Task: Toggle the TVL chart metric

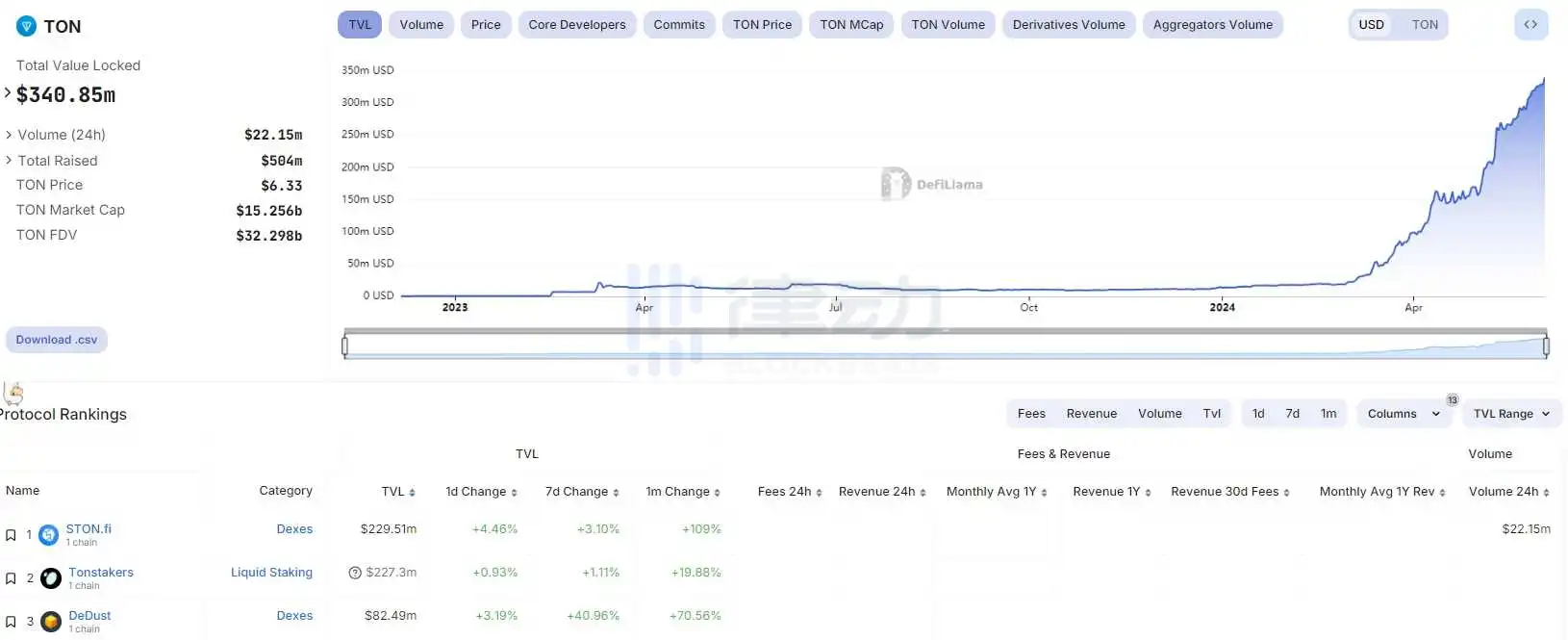Action: 360,25
